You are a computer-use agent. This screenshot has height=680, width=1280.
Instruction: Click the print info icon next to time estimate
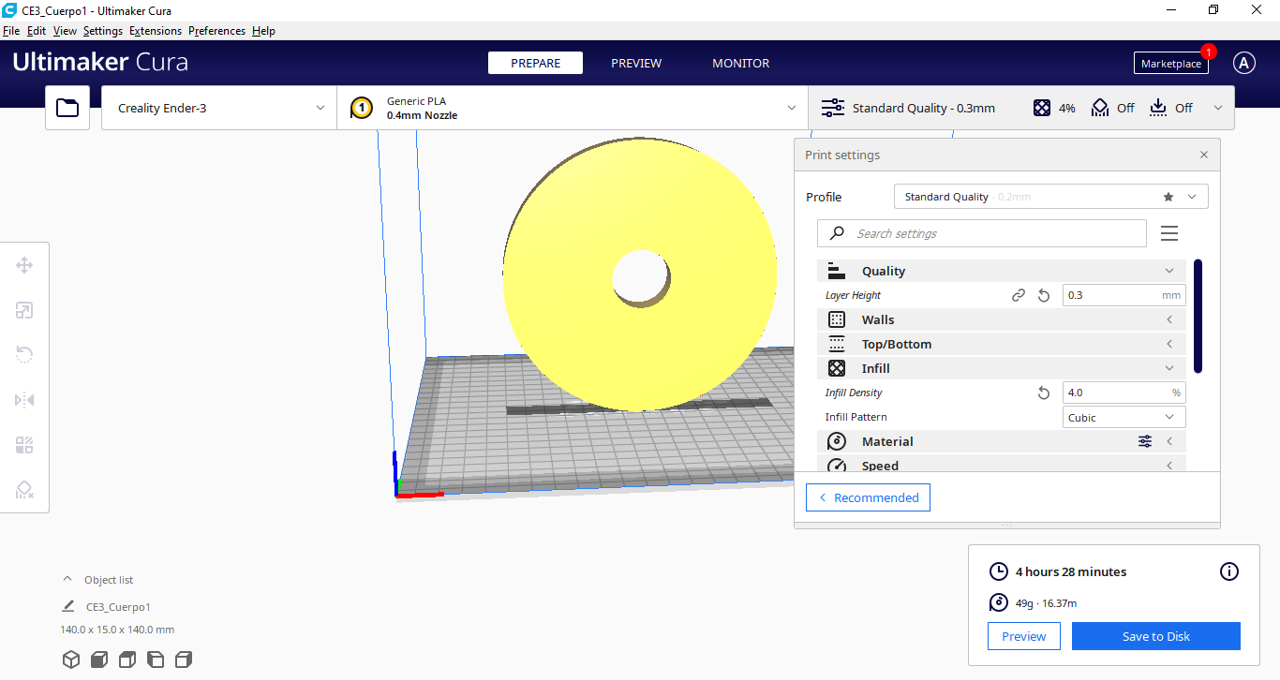[x=1229, y=572]
